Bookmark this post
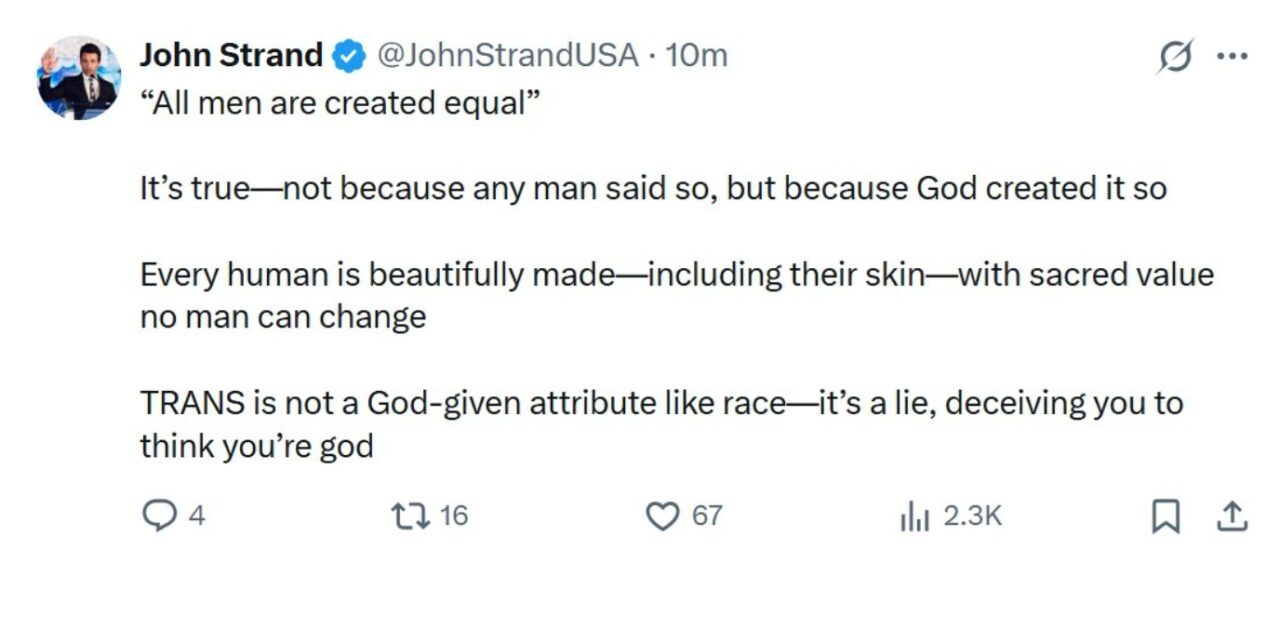 pos(1163,516)
